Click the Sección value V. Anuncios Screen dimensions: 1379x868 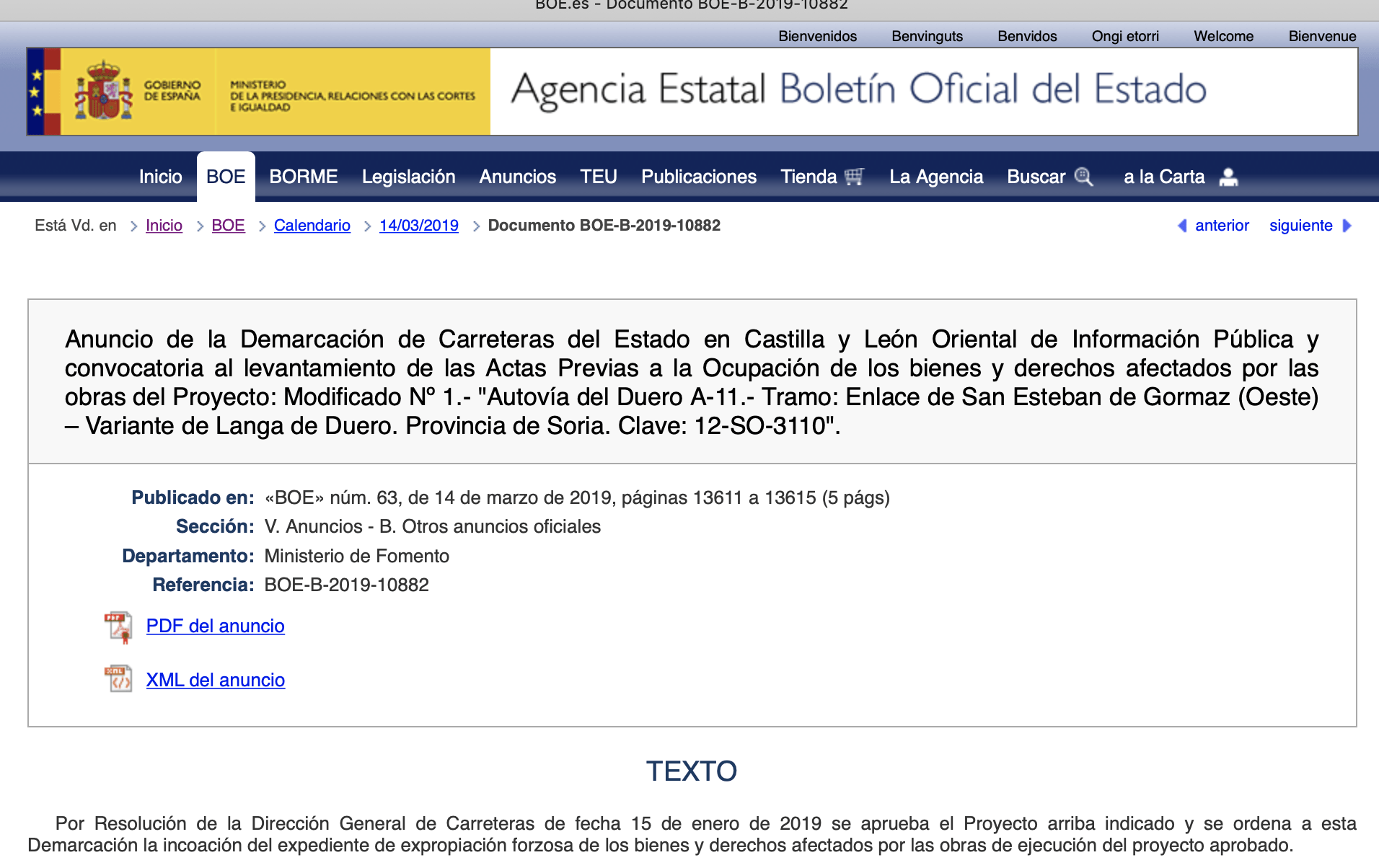click(432, 527)
